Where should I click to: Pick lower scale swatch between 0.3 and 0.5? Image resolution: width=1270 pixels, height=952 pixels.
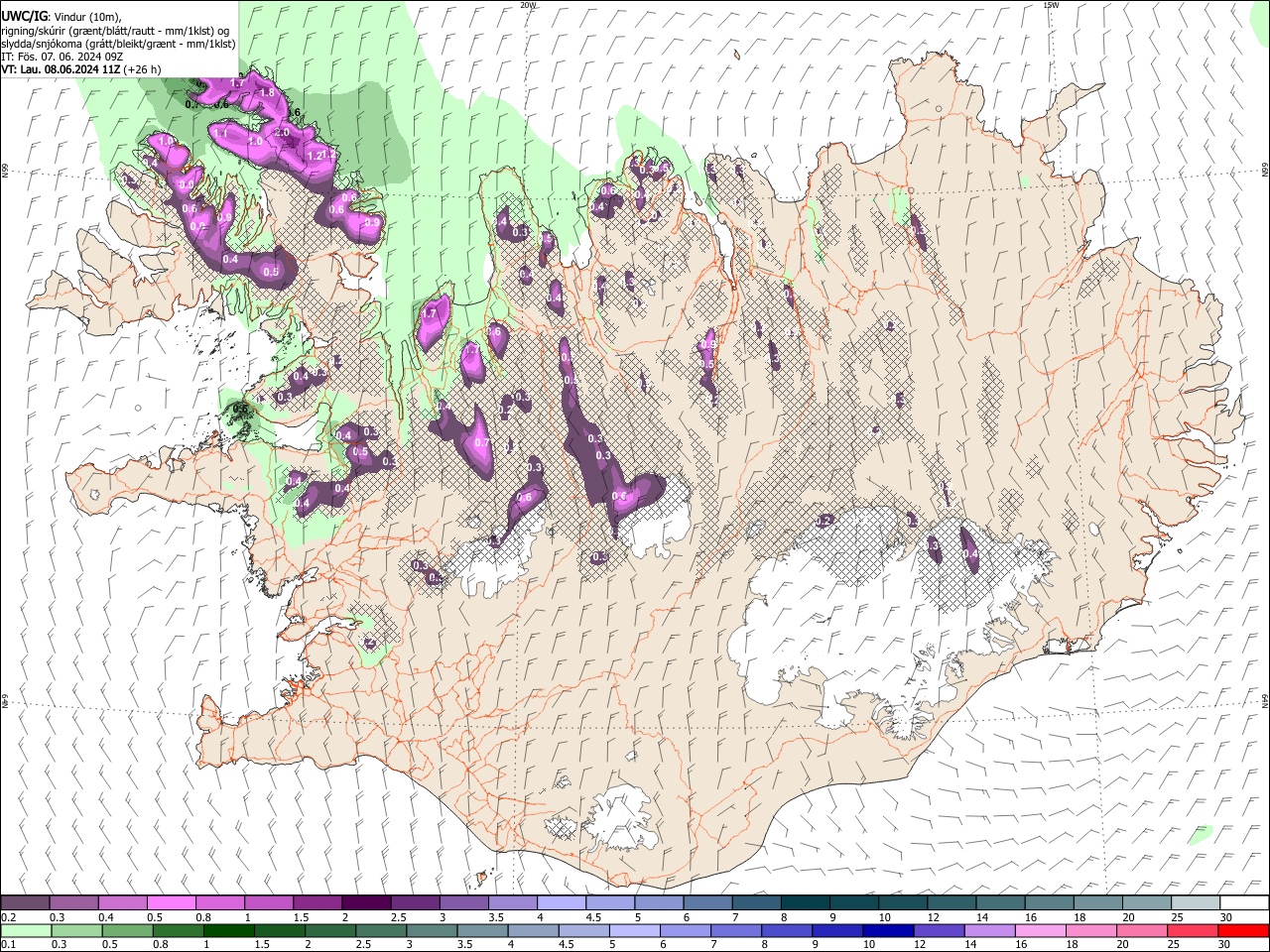(78, 930)
